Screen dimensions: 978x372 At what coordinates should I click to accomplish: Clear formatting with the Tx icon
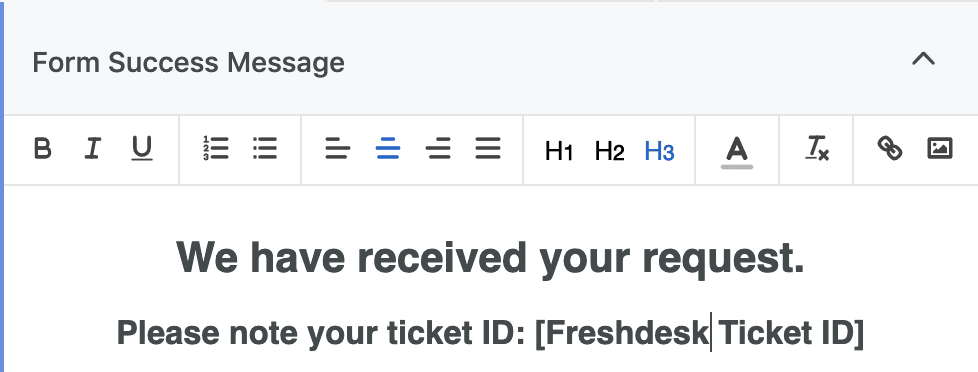point(816,150)
